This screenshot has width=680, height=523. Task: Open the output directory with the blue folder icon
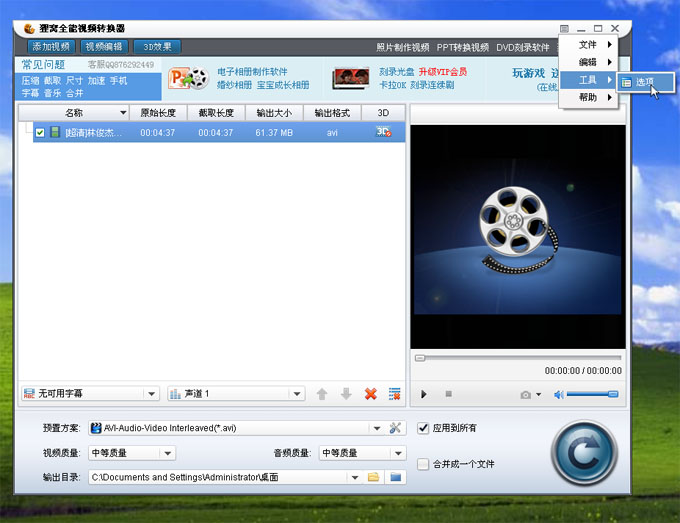pyautogui.click(x=396, y=477)
